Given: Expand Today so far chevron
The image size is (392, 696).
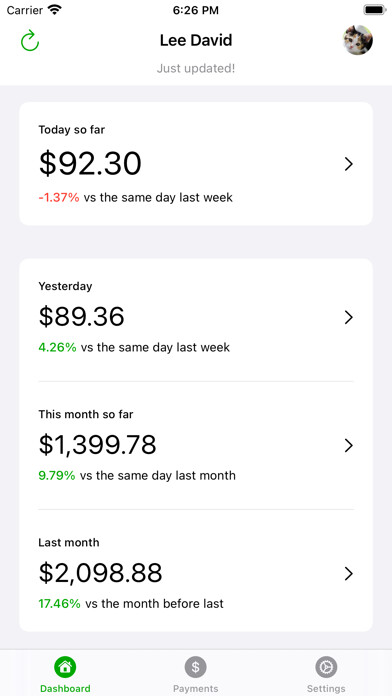Looking at the screenshot, I should [349, 164].
